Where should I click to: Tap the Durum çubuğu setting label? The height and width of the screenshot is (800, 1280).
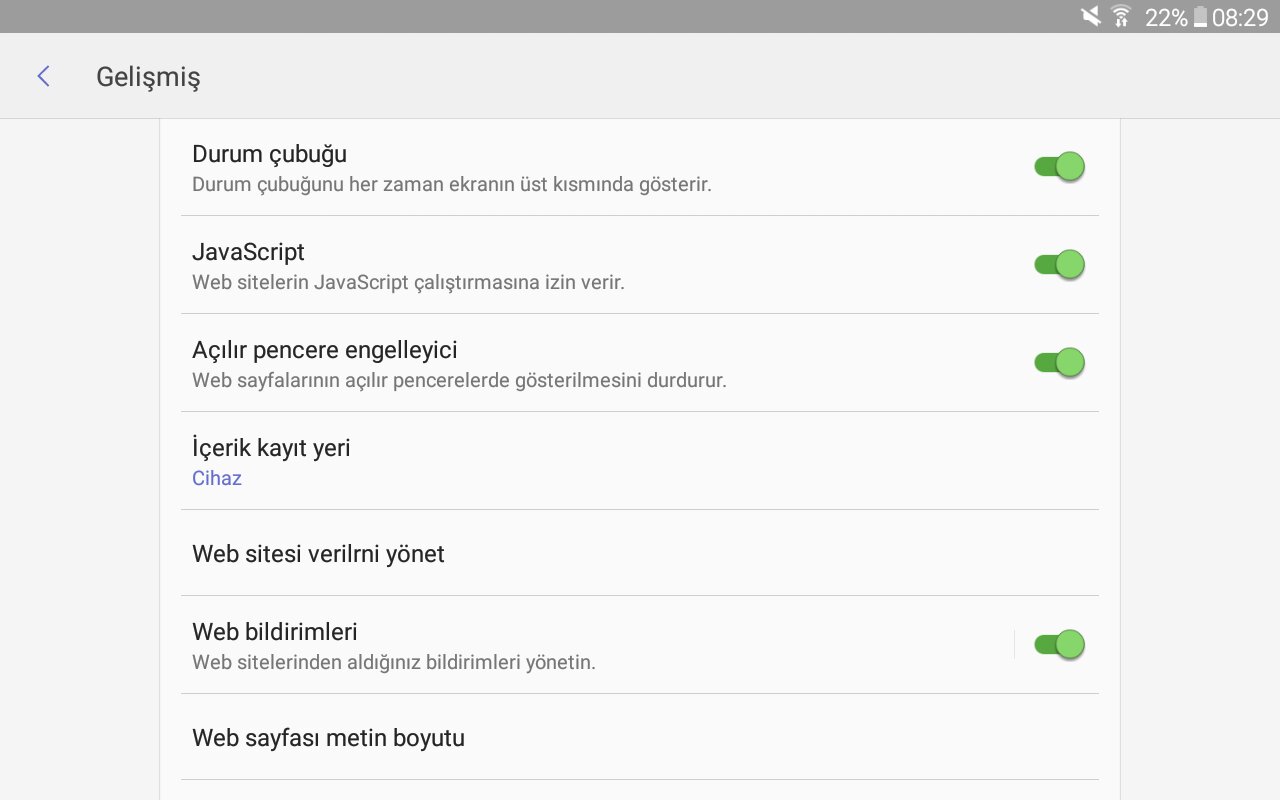coord(269,154)
